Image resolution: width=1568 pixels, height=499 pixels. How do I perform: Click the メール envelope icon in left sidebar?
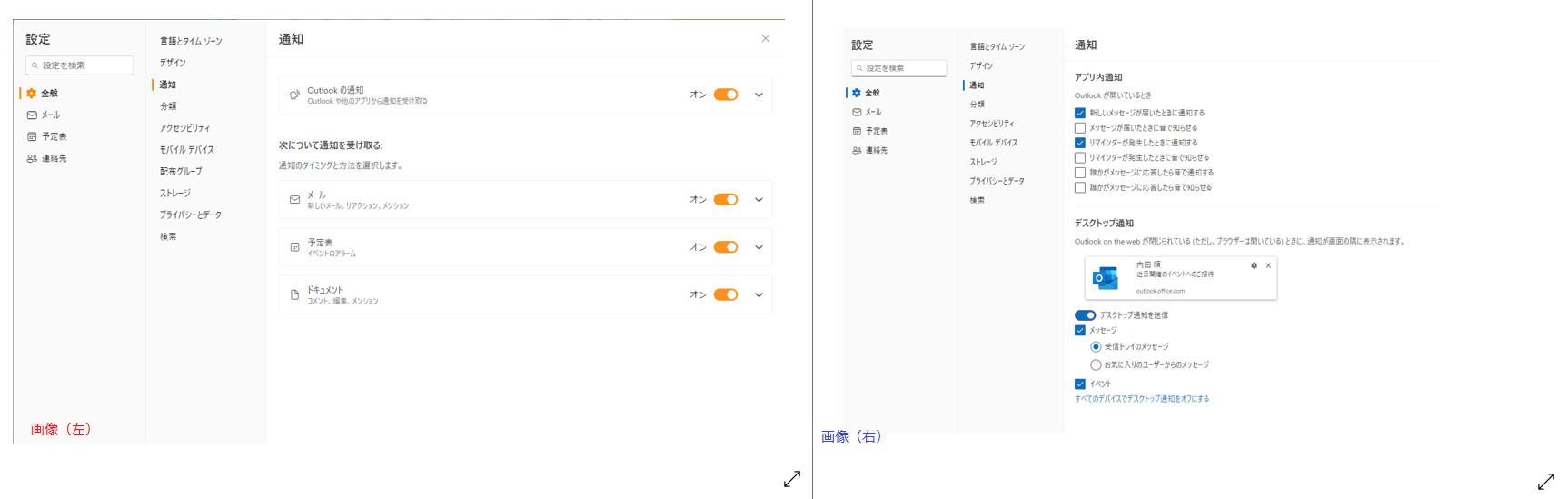tap(32, 115)
